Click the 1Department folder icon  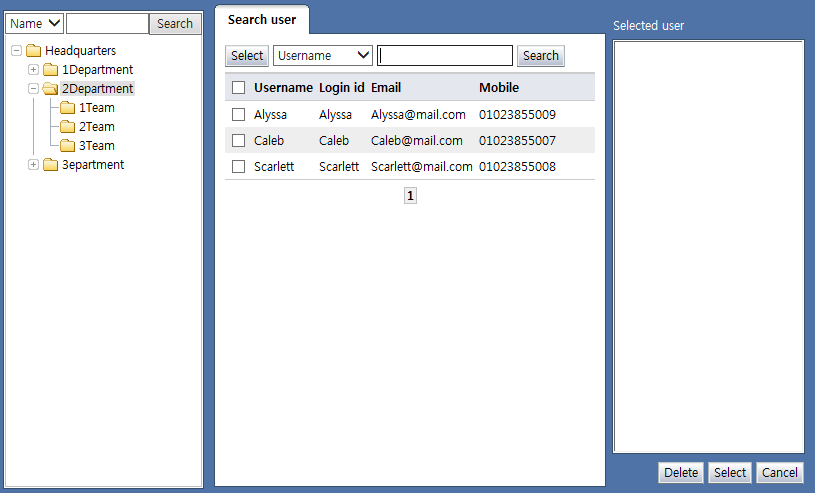50,70
